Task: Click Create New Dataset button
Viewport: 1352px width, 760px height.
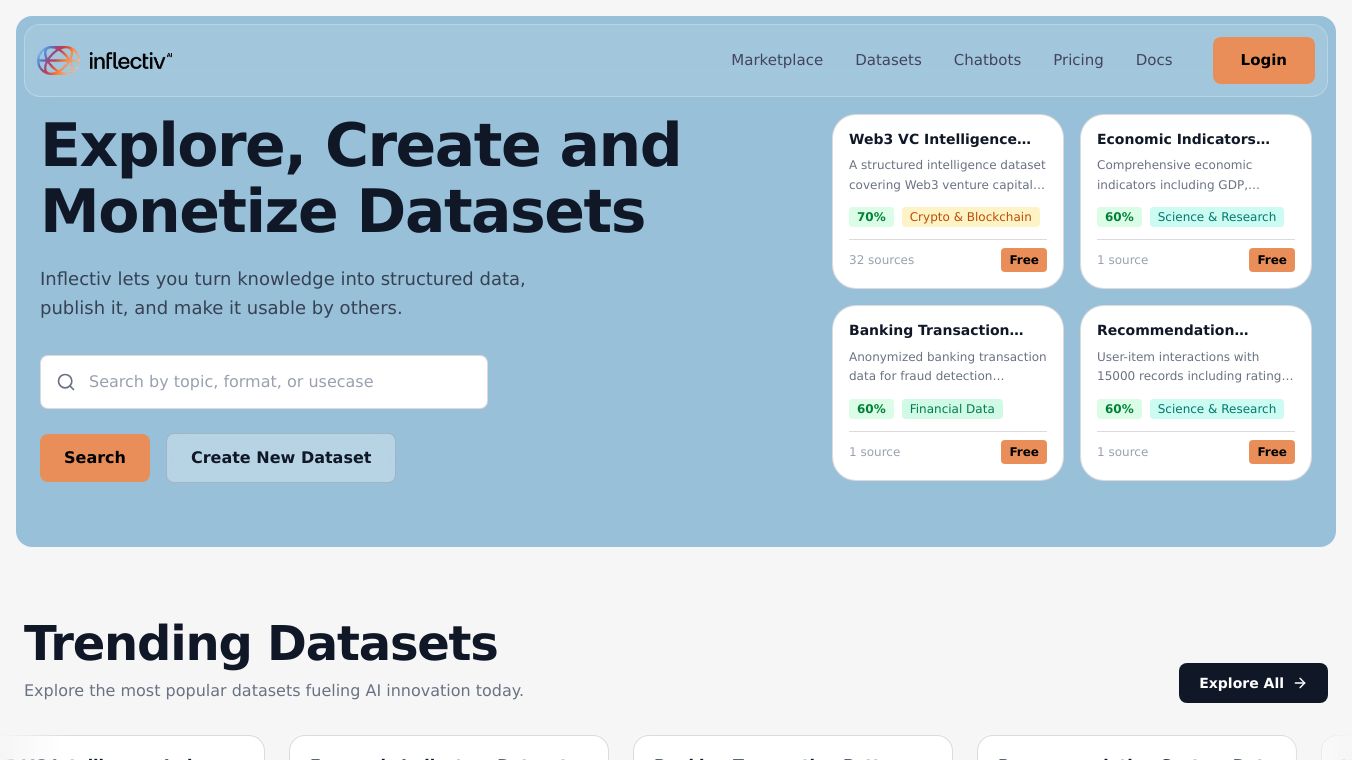Action: tap(281, 458)
